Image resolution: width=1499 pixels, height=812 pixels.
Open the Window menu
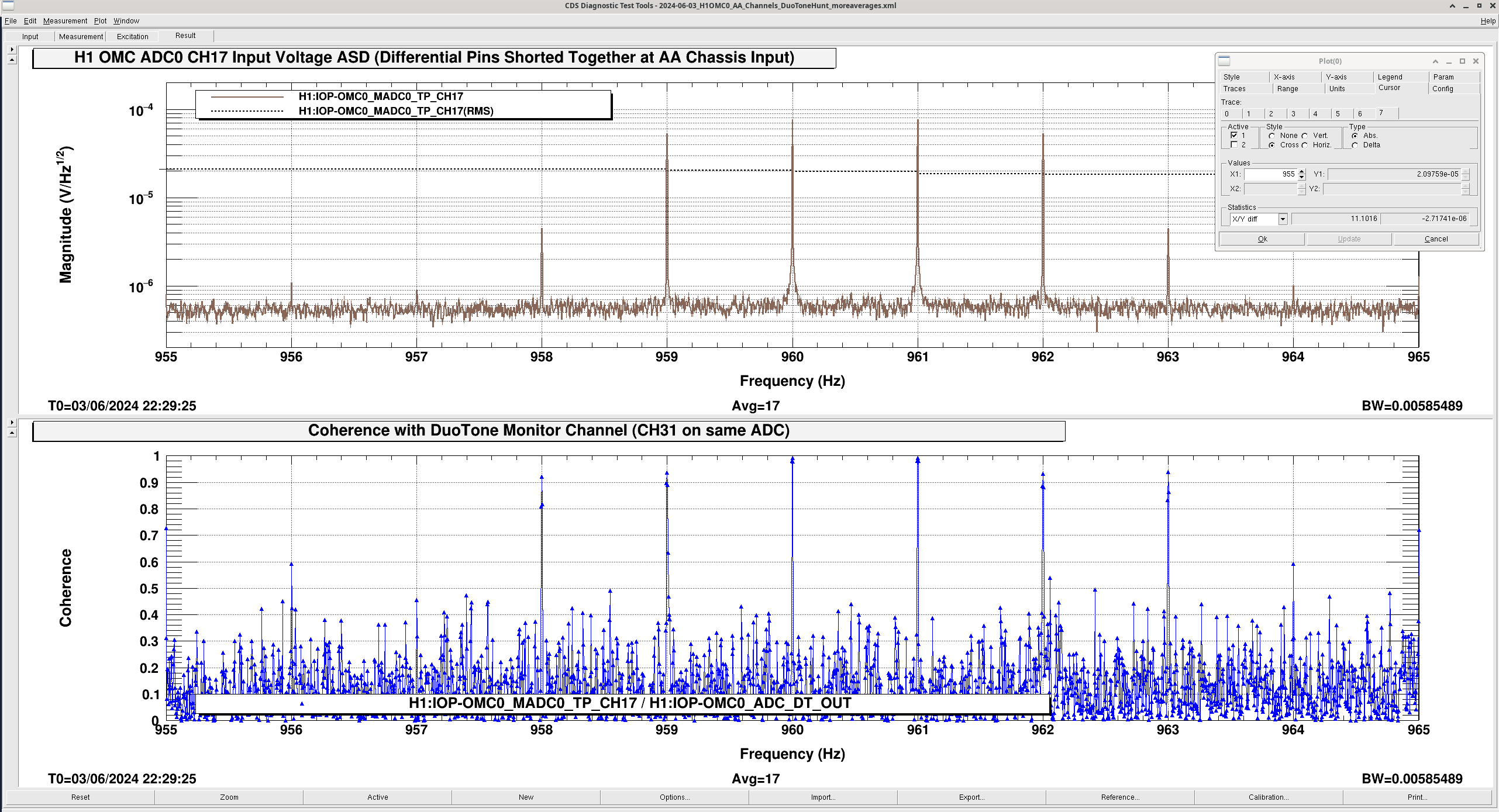click(126, 21)
